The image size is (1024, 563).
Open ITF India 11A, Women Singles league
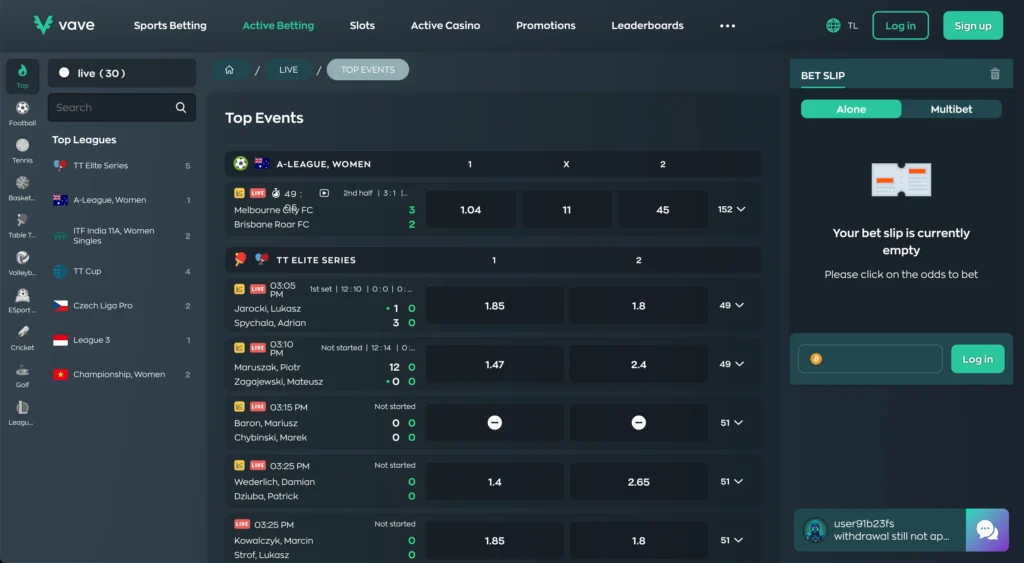(x=121, y=235)
